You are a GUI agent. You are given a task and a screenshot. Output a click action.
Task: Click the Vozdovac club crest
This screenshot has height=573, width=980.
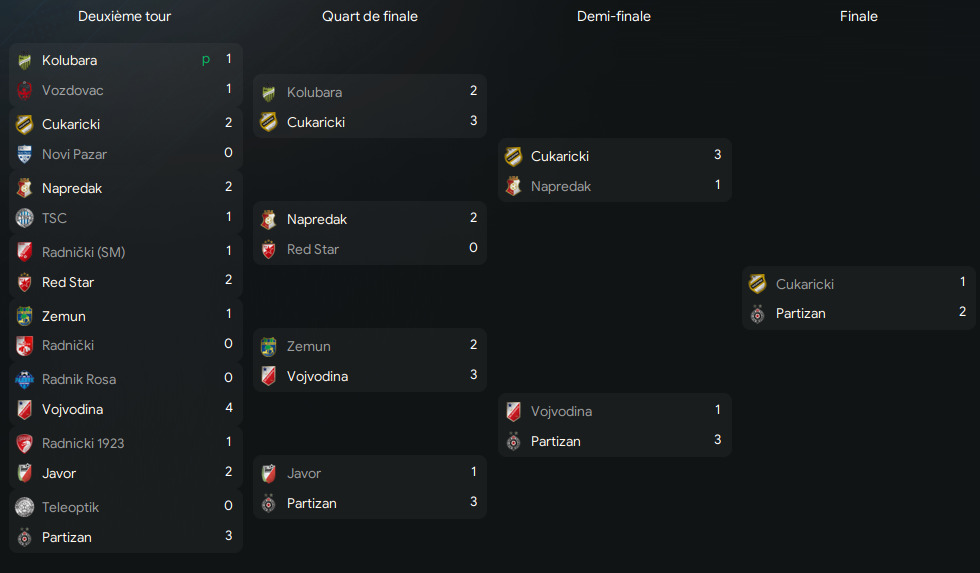click(25, 91)
